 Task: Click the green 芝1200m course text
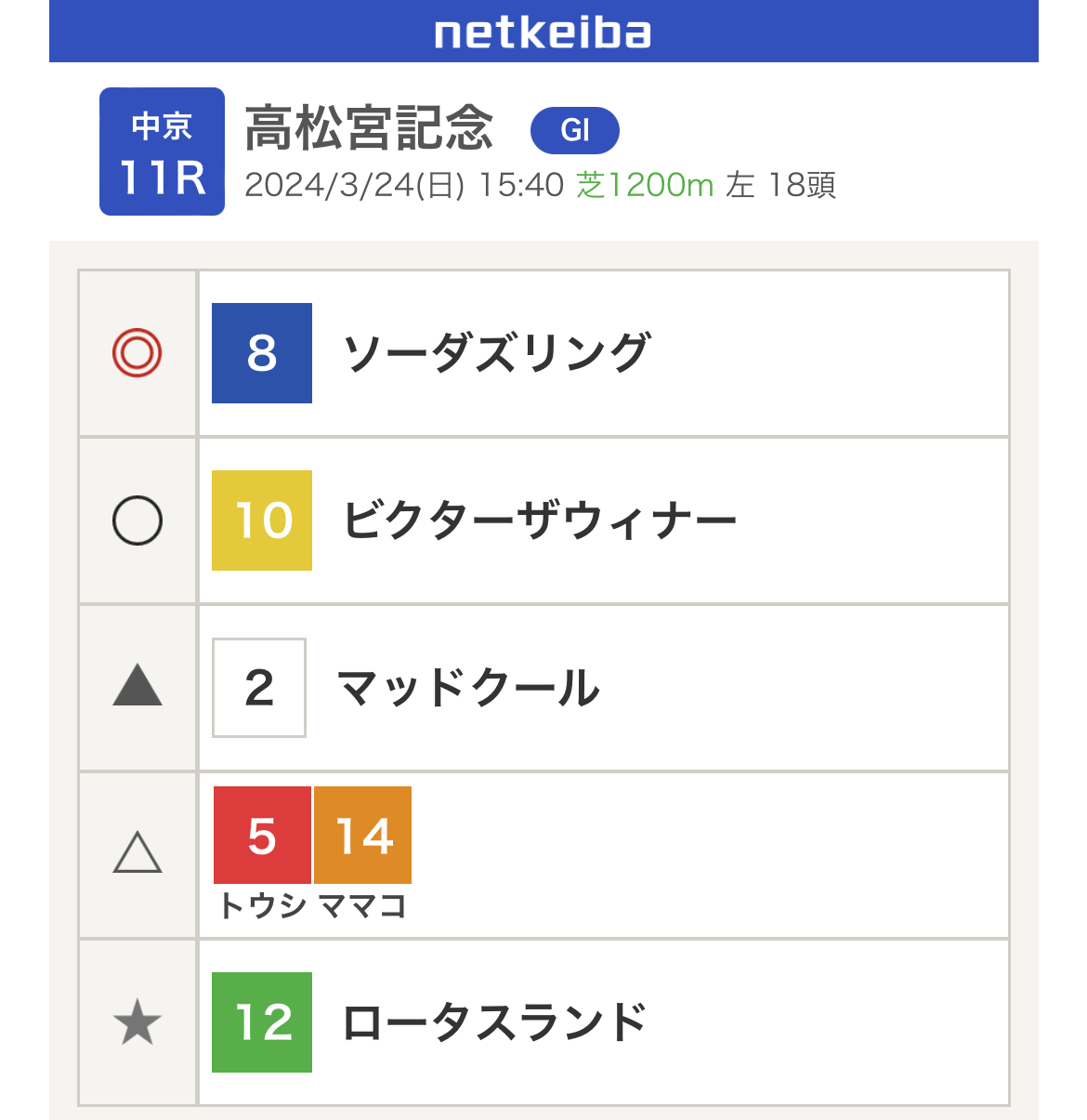tap(645, 185)
